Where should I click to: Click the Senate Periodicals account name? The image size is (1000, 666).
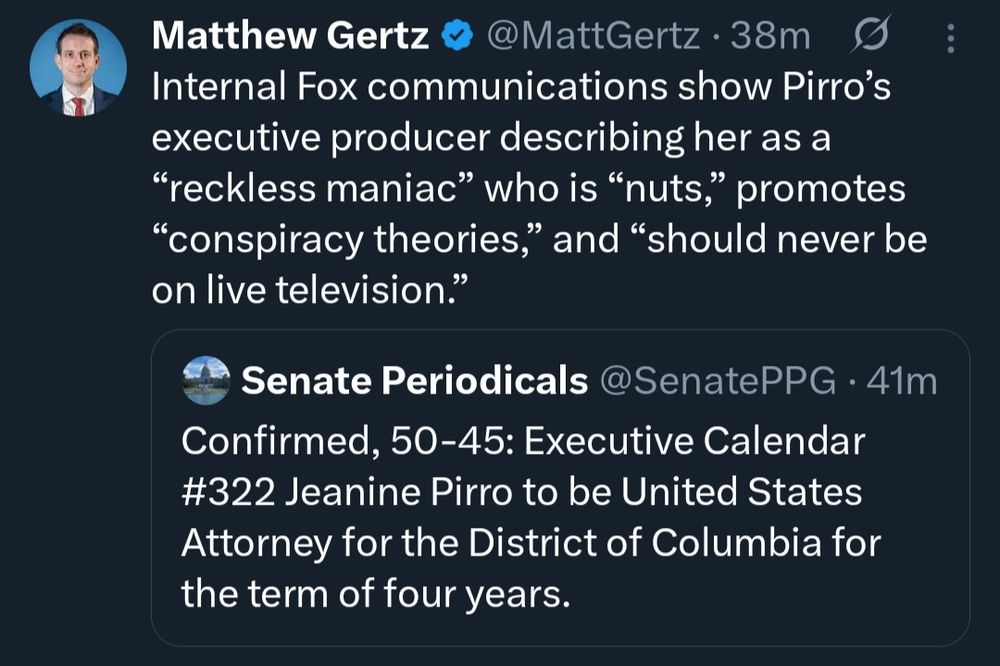pyautogui.click(x=415, y=381)
